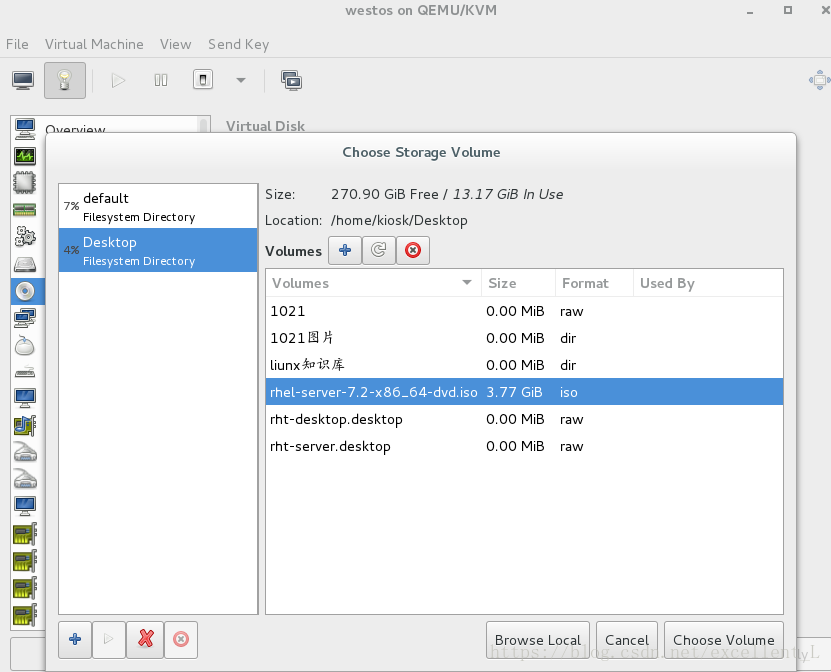Select Sound device icon in sidebar
This screenshot has width=831, height=672.
[x=25, y=426]
